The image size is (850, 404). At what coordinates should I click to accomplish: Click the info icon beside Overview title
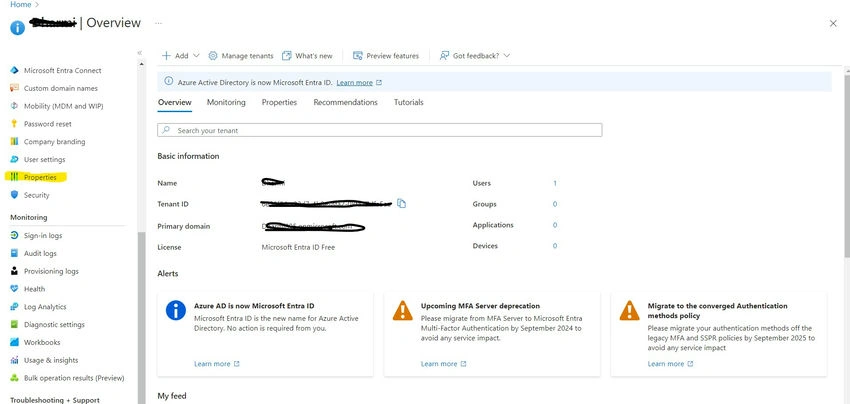click(x=17, y=28)
